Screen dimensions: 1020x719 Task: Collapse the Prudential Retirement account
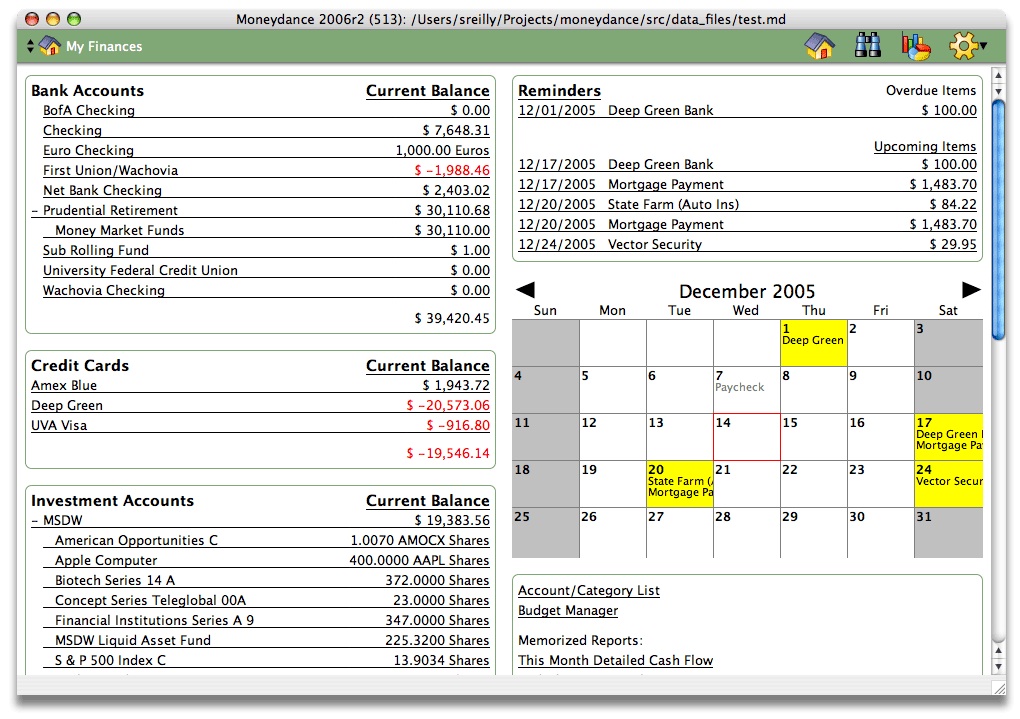pos(34,210)
